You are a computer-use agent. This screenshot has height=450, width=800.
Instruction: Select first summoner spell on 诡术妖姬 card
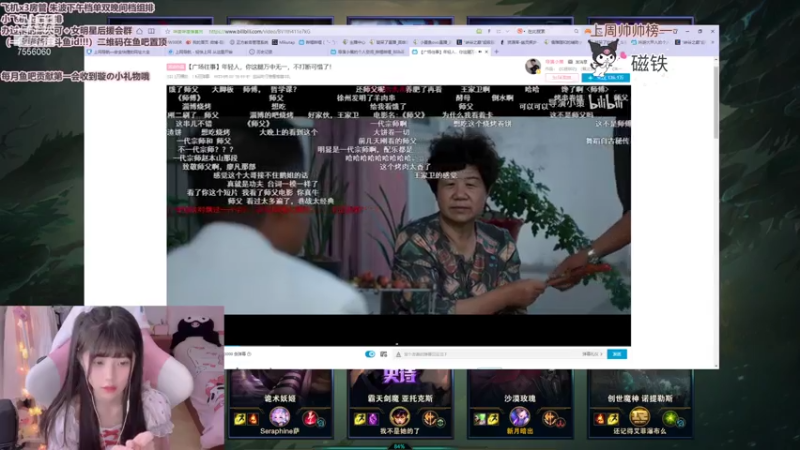pos(240,419)
